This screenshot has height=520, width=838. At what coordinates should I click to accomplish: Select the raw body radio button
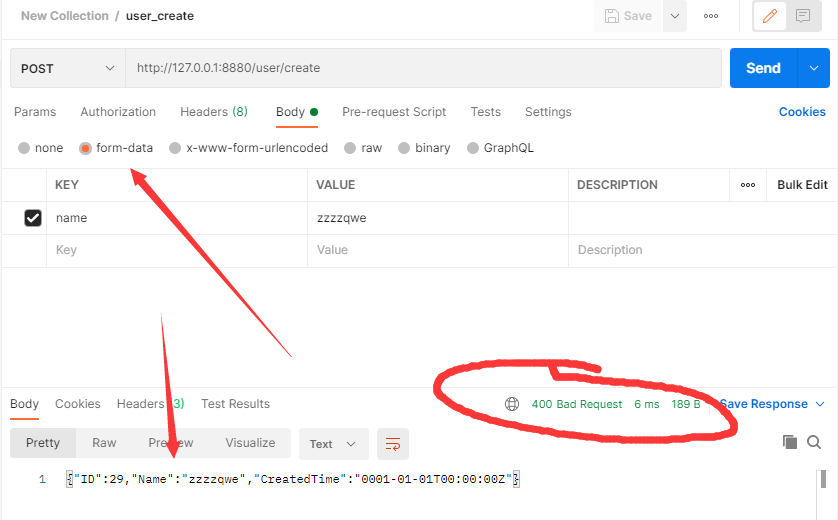point(350,148)
